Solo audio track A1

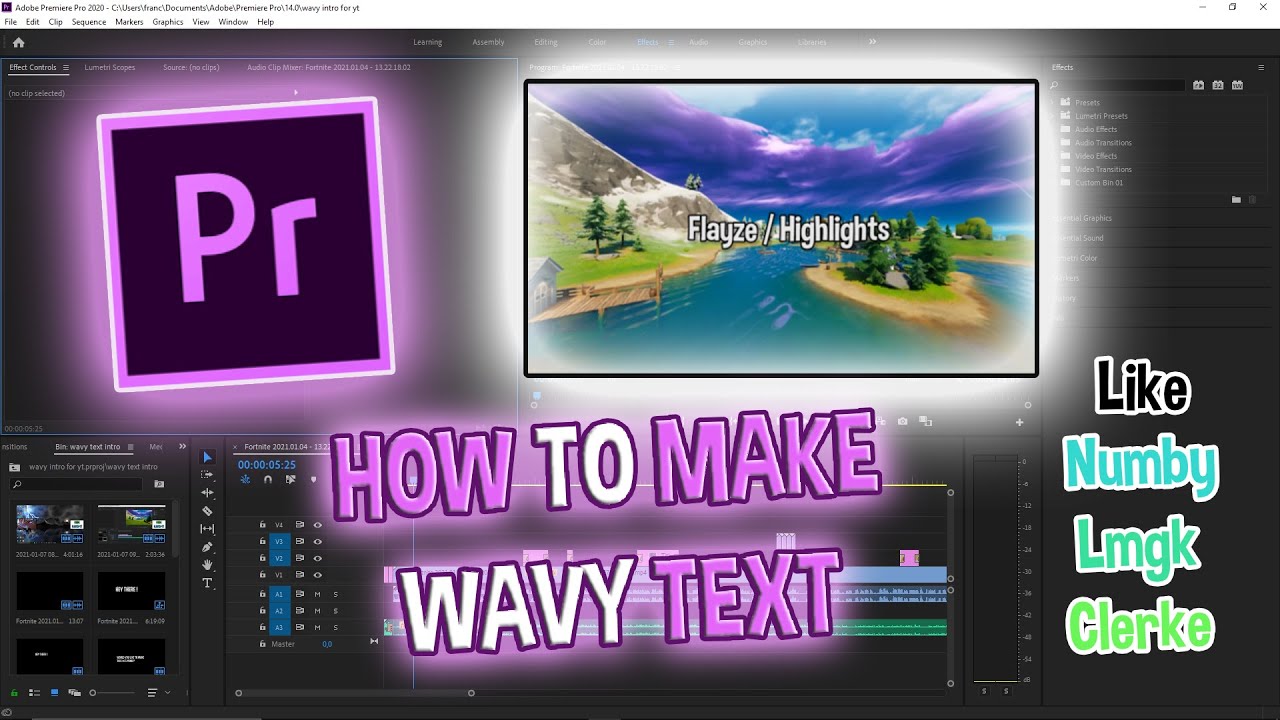tap(336, 594)
